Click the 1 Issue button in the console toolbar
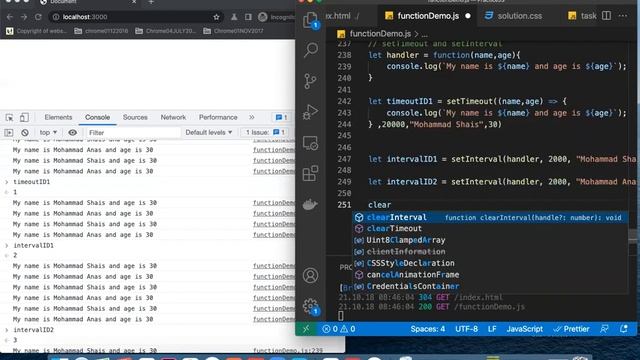The height and width of the screenshot is (360, 640). click(x=265, y=133)
